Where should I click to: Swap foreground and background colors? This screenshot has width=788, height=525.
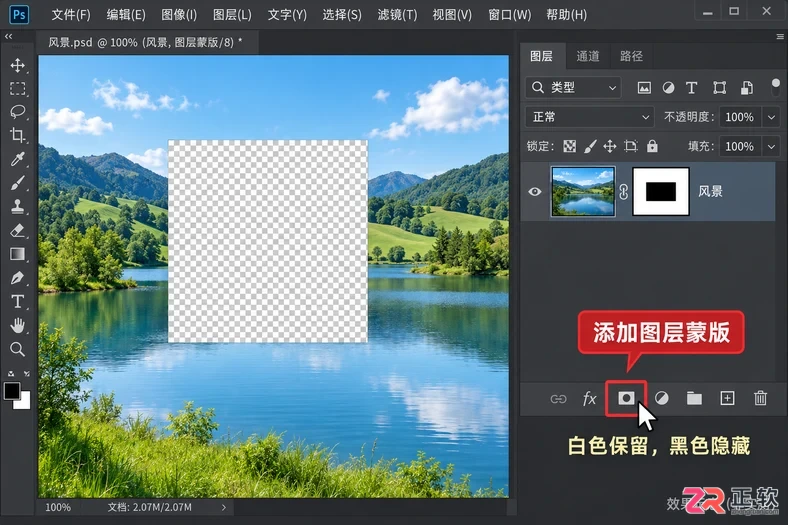click(27, 374)
